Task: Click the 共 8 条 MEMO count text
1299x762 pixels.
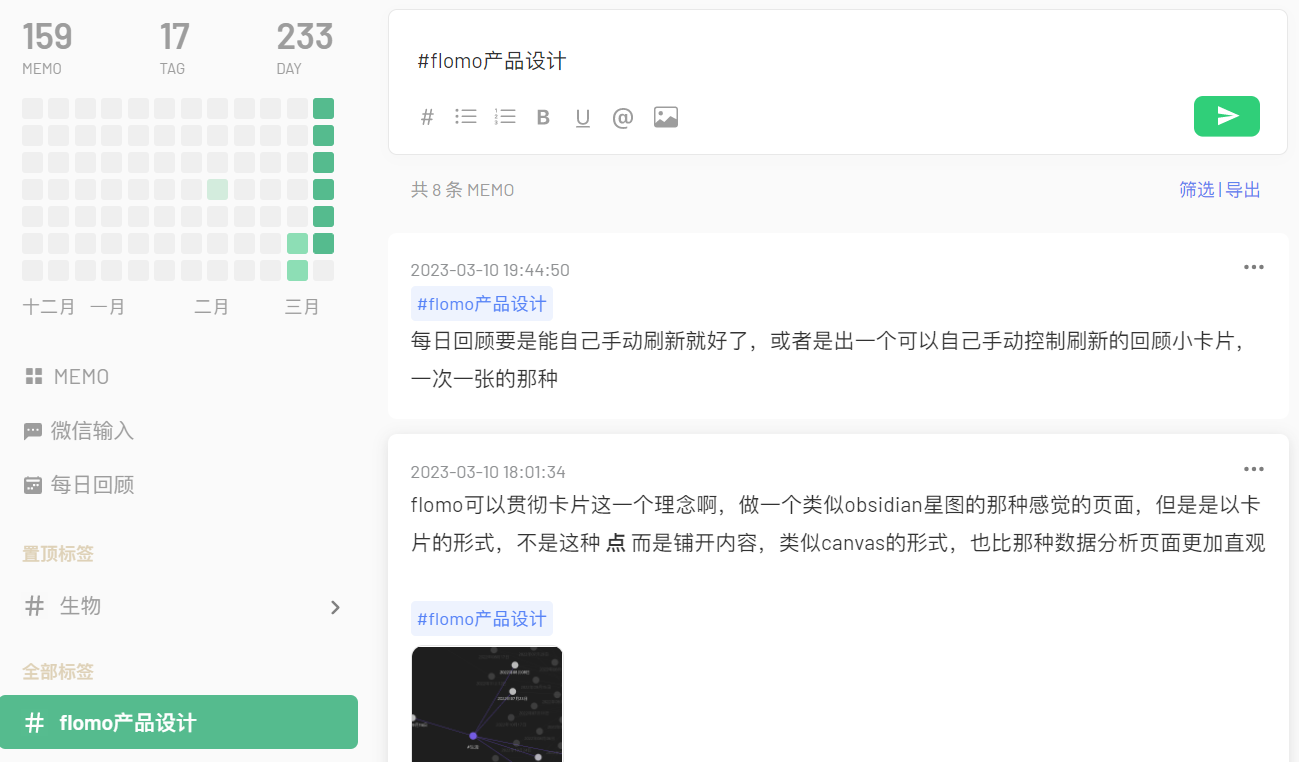Action: coord(463,190)
